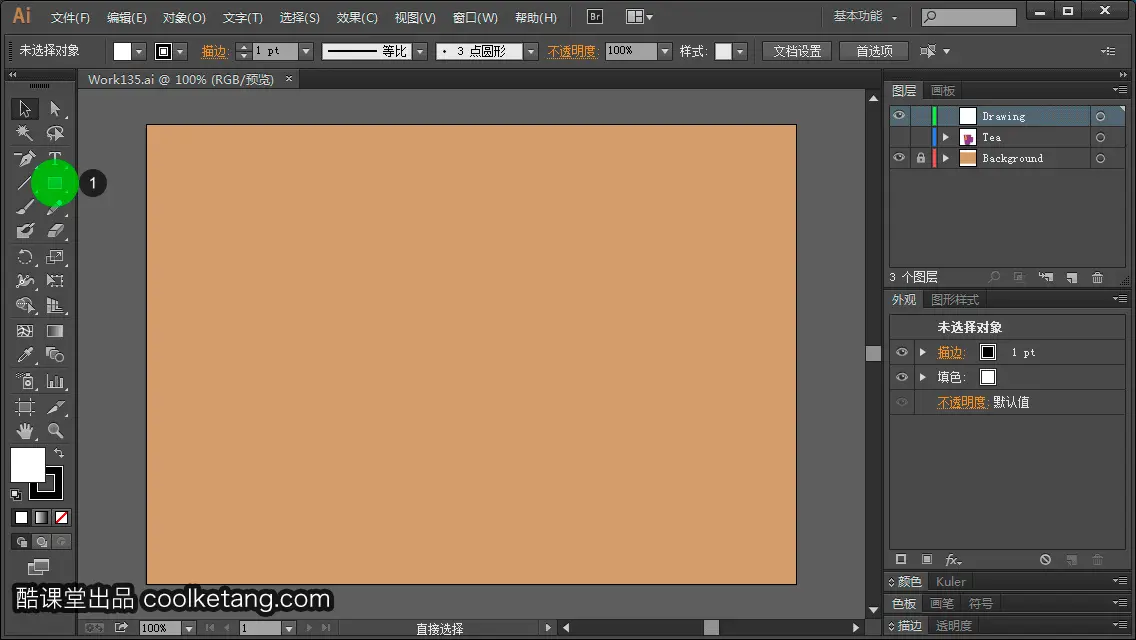Switch to the 画板 tab
The height and width of the screenshot is (640, 1136).
pos(943,91)
